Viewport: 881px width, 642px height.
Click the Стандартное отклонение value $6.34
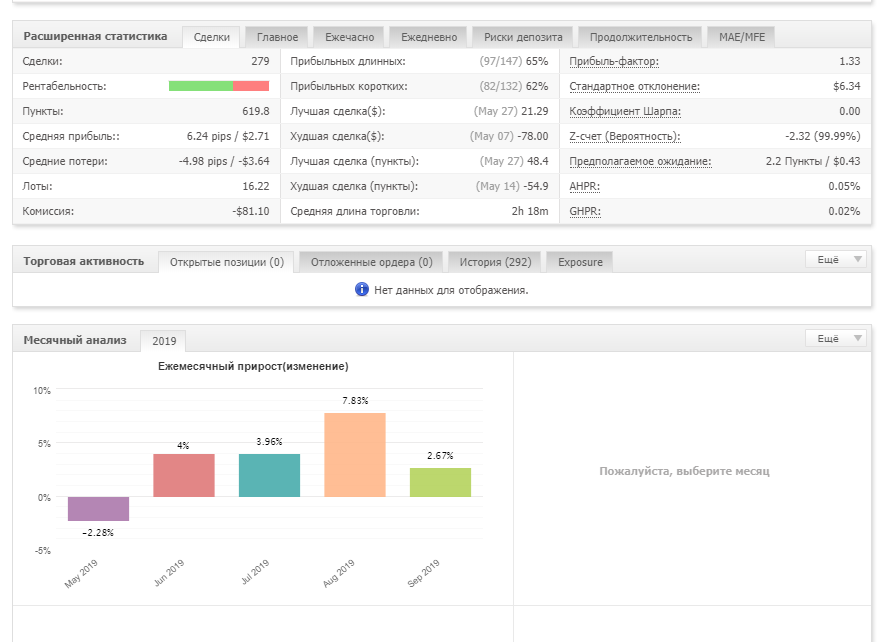tap(847, 86)
